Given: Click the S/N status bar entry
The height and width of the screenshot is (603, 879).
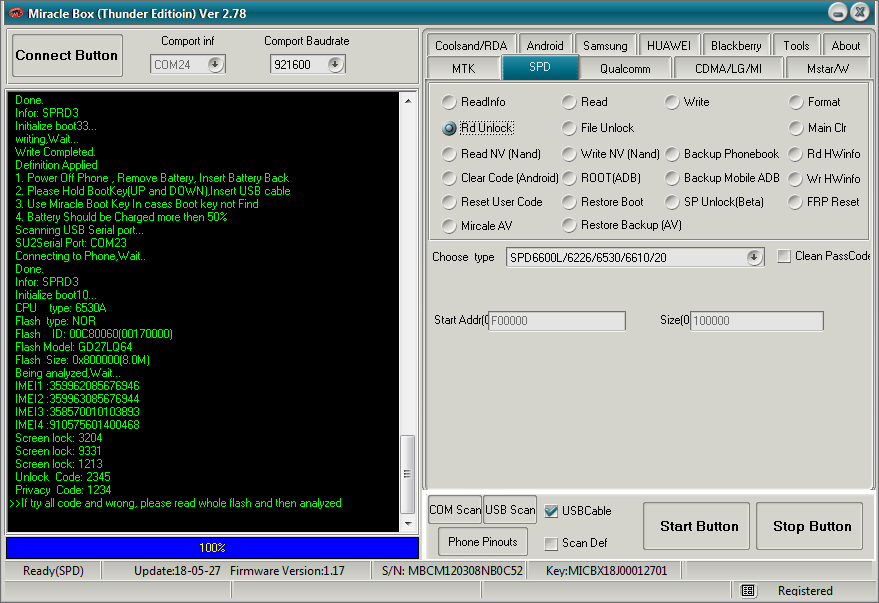Looking at the screenshot, I should [452, 570].
